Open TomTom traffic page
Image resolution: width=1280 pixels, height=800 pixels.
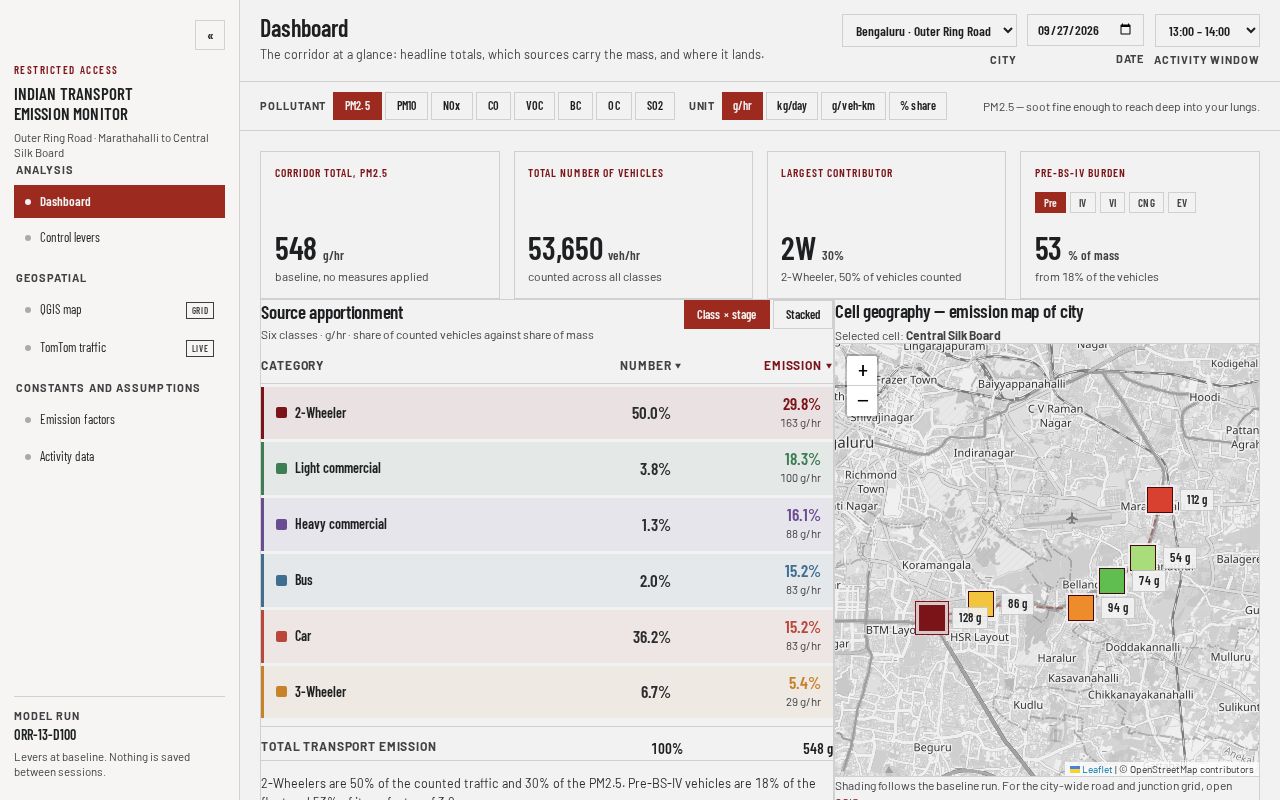tap(119, 348)
